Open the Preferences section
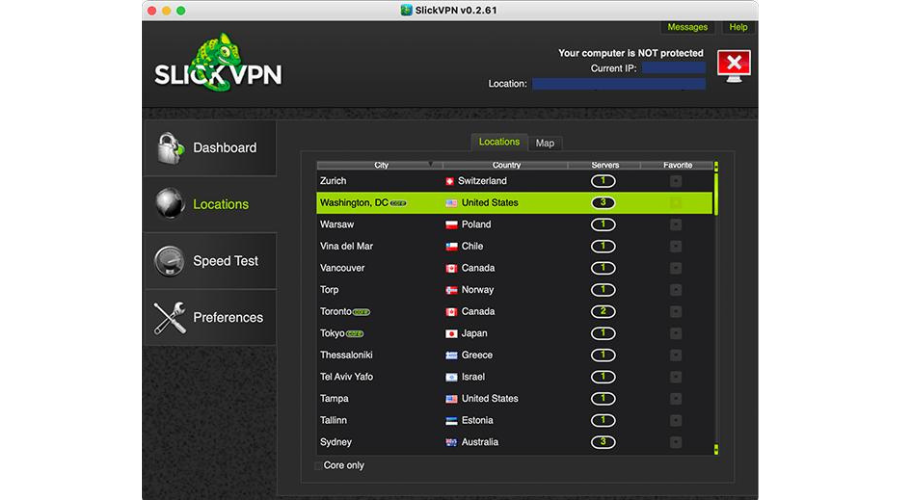 click(x=210, y=317)
